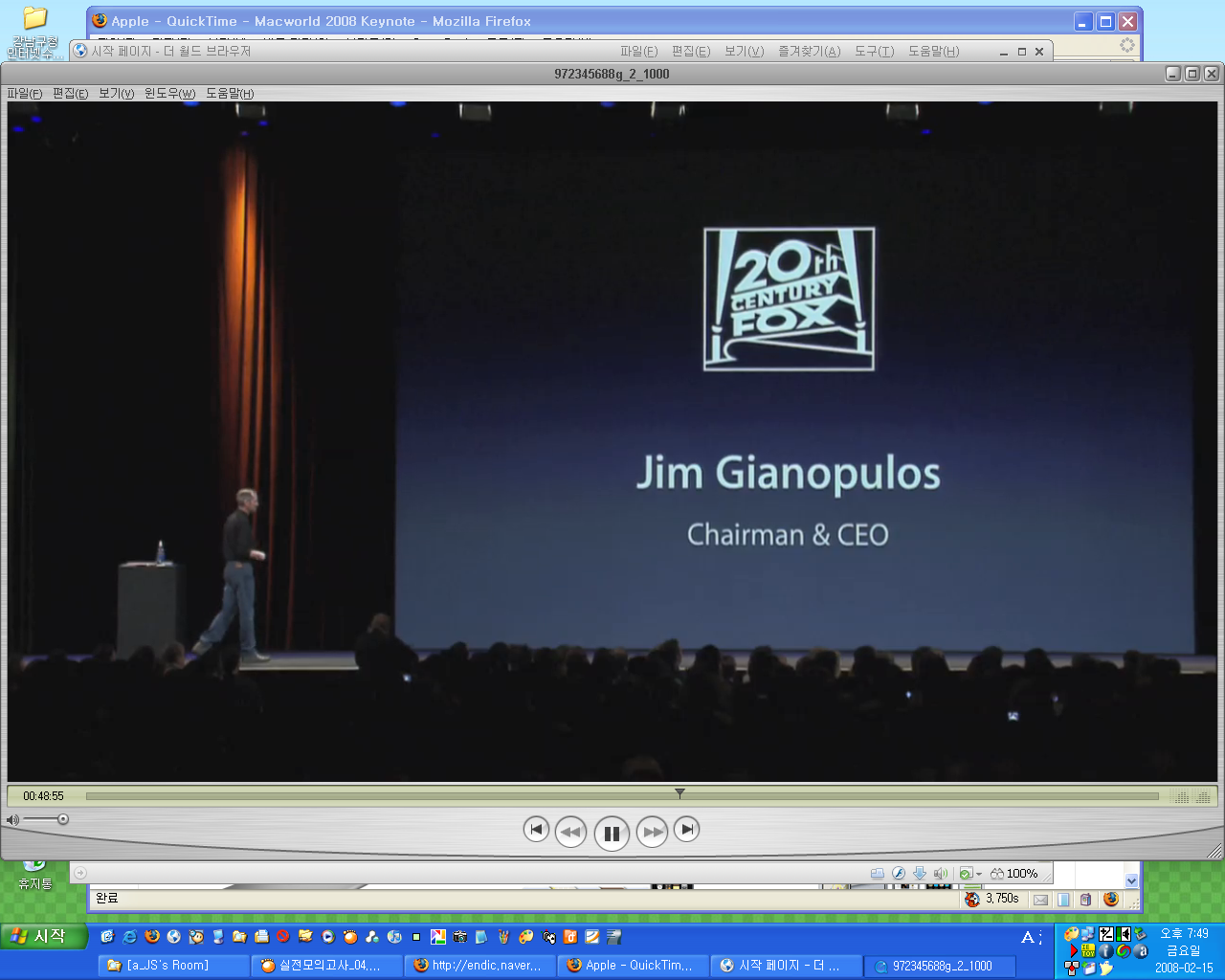Switch to 972345688g_2_1000 taskbar button
The image size is (1225, 980).
coord(939,966)
